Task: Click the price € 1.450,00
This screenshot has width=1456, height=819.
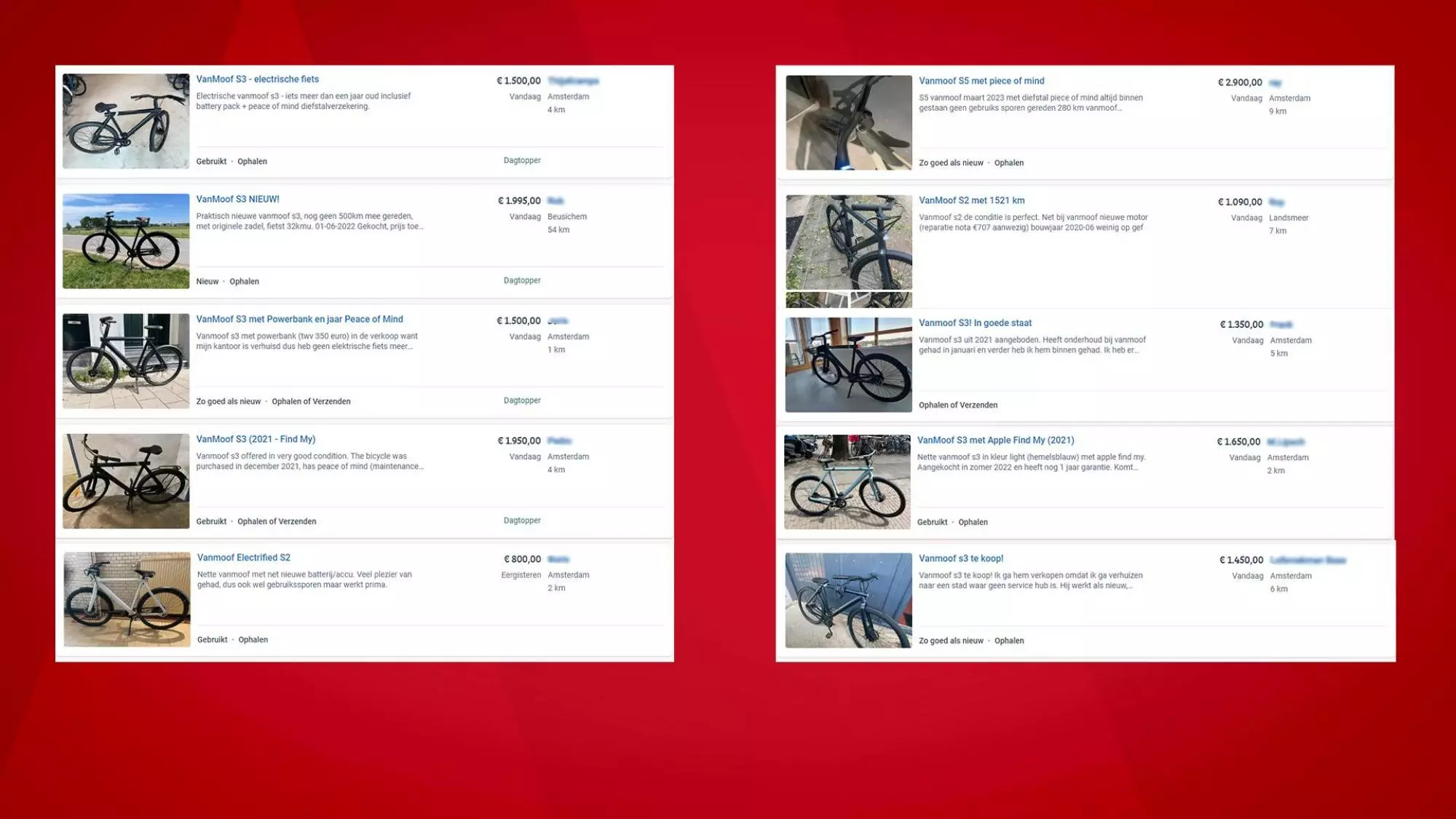Action: (1241, 560)
